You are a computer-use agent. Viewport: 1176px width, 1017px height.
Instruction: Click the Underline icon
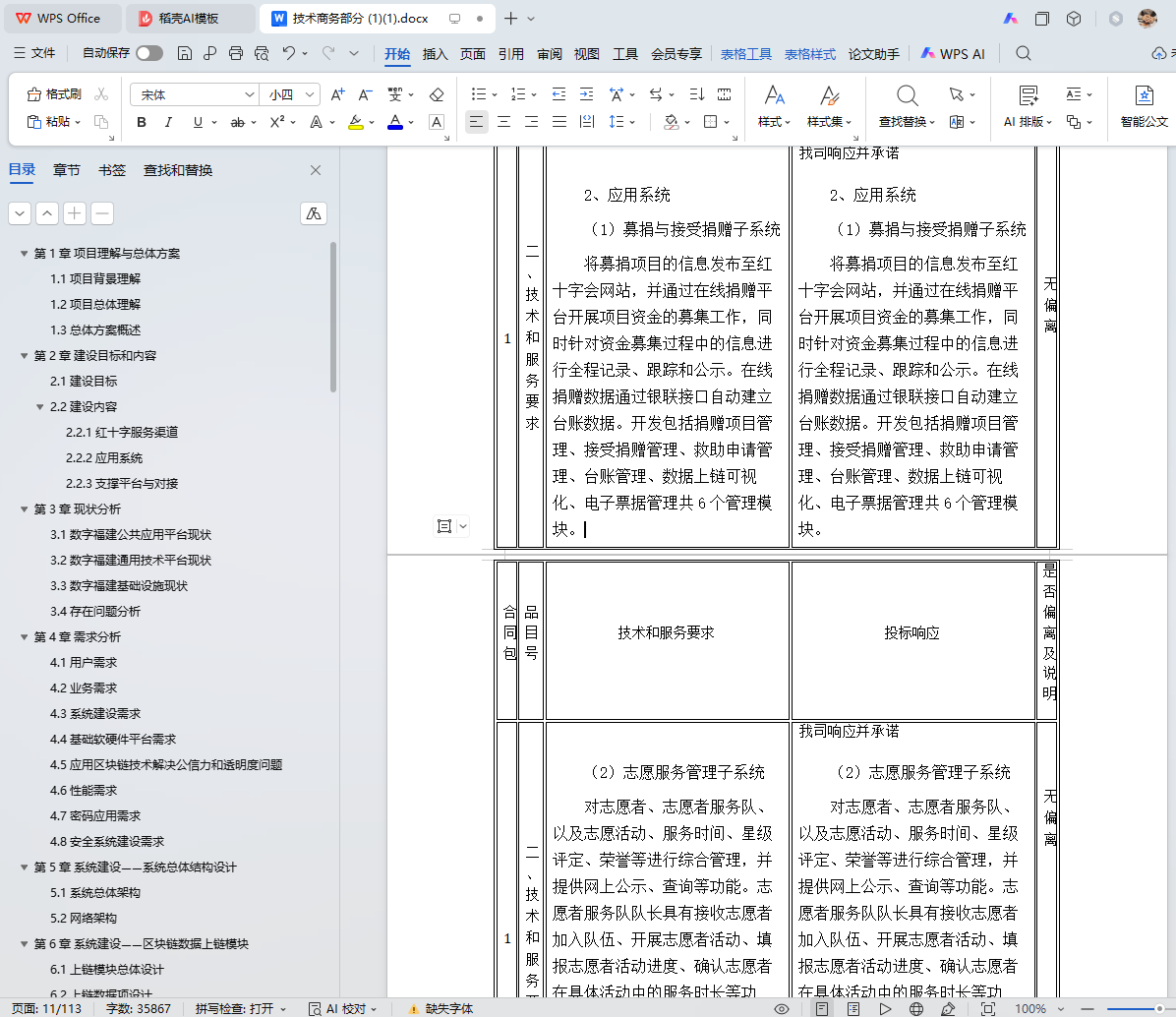click(198, 122)
